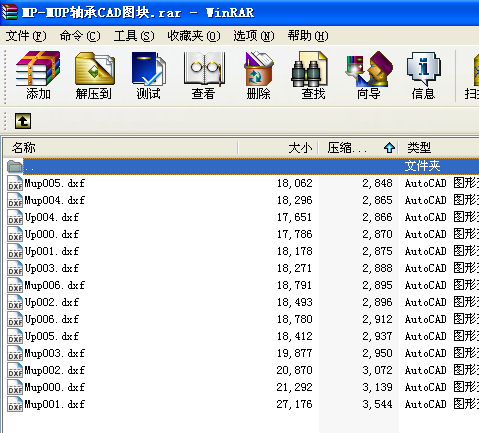Click packed size 2,912 of Up006.dxf
This screenshot has height=433, width=479.
[377, 319]
